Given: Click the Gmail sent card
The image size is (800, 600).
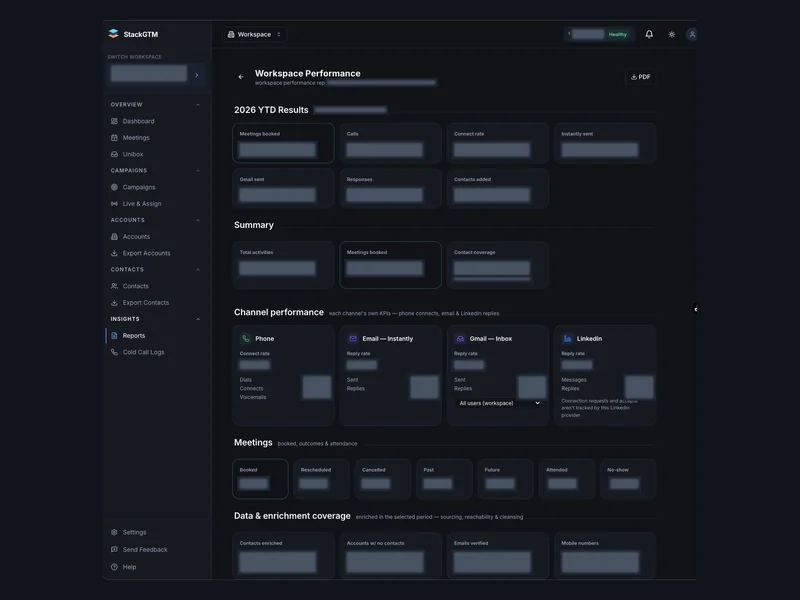Looking at the screenshot, I should (283, 188).
